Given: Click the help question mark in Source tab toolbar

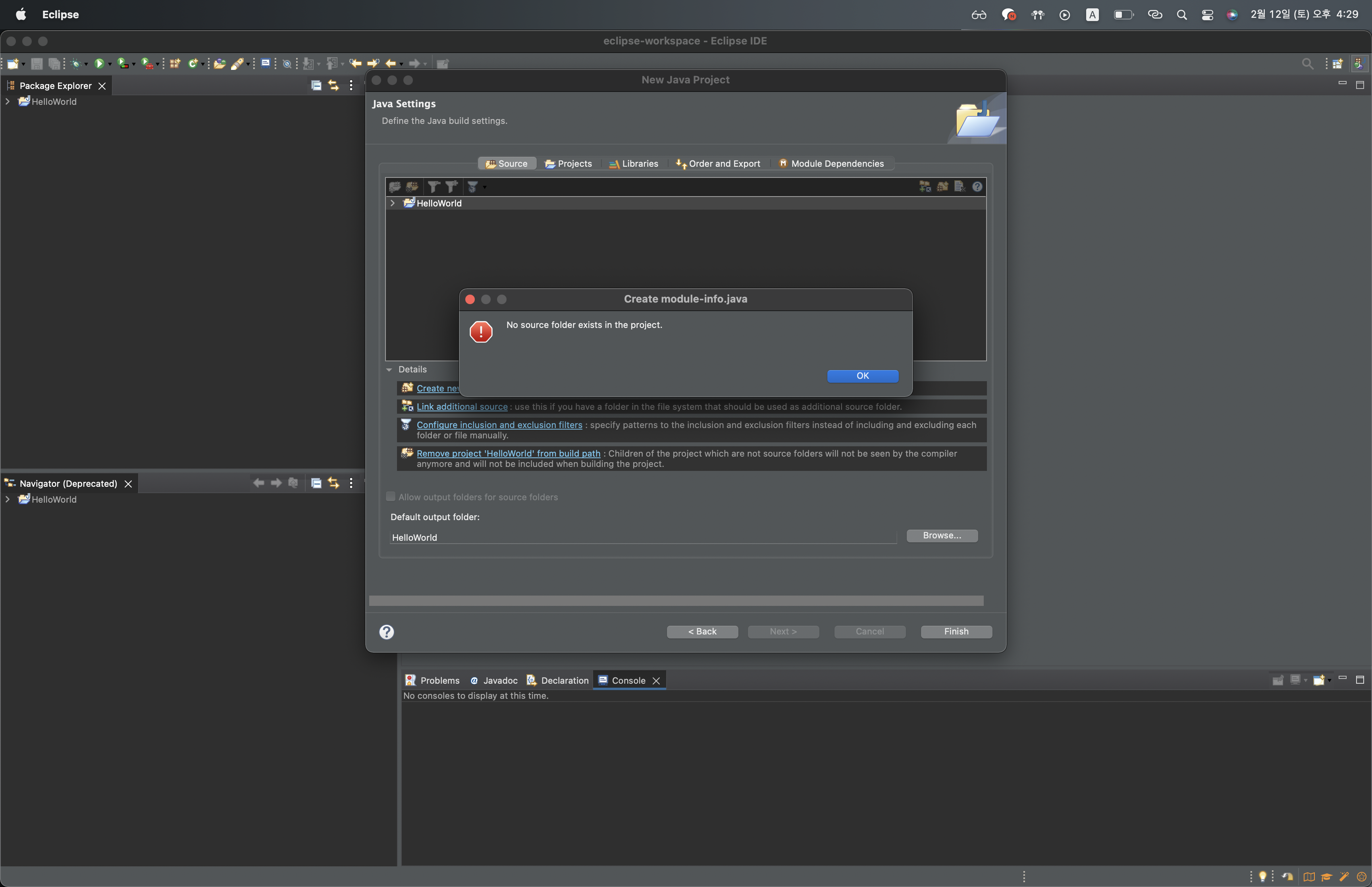Looking at the screenshot, I should pyautogui.click(x=977, y=186).
